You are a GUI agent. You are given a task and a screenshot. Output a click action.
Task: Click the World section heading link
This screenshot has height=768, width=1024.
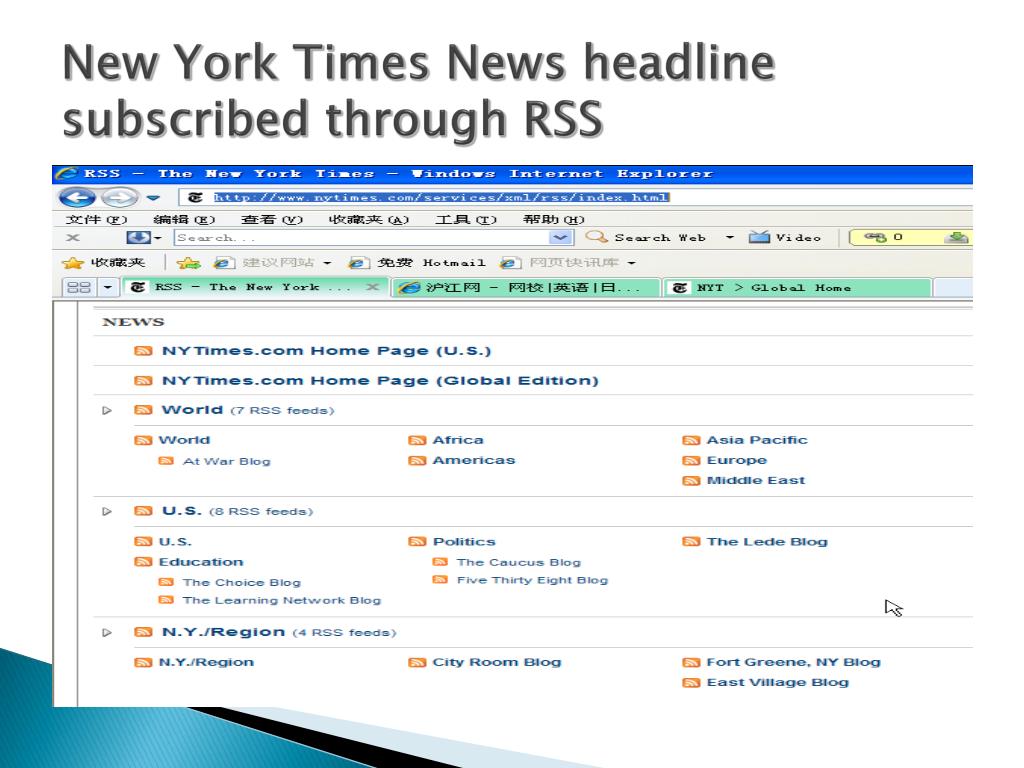coord(193,410)
